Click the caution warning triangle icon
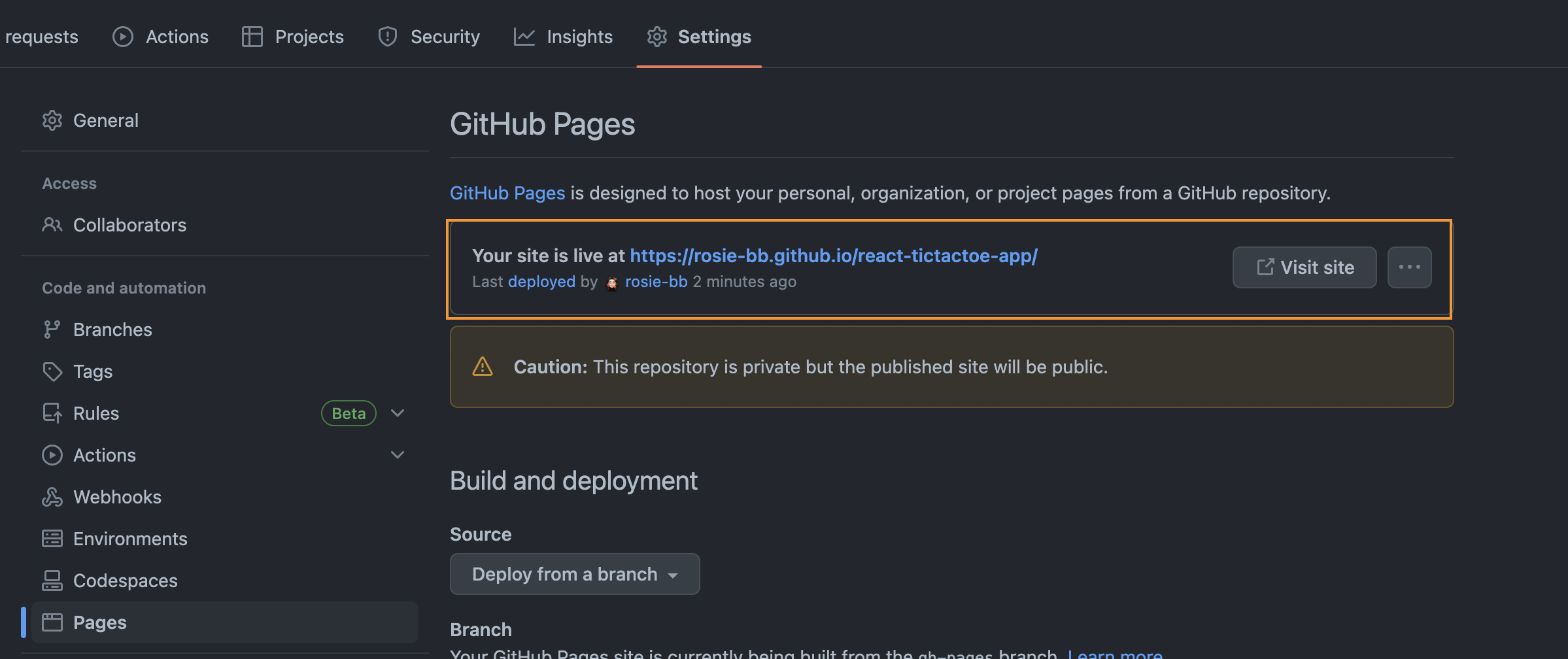Image resolution: width=1568 pixels, height=659 pixels. click(483, 367)
